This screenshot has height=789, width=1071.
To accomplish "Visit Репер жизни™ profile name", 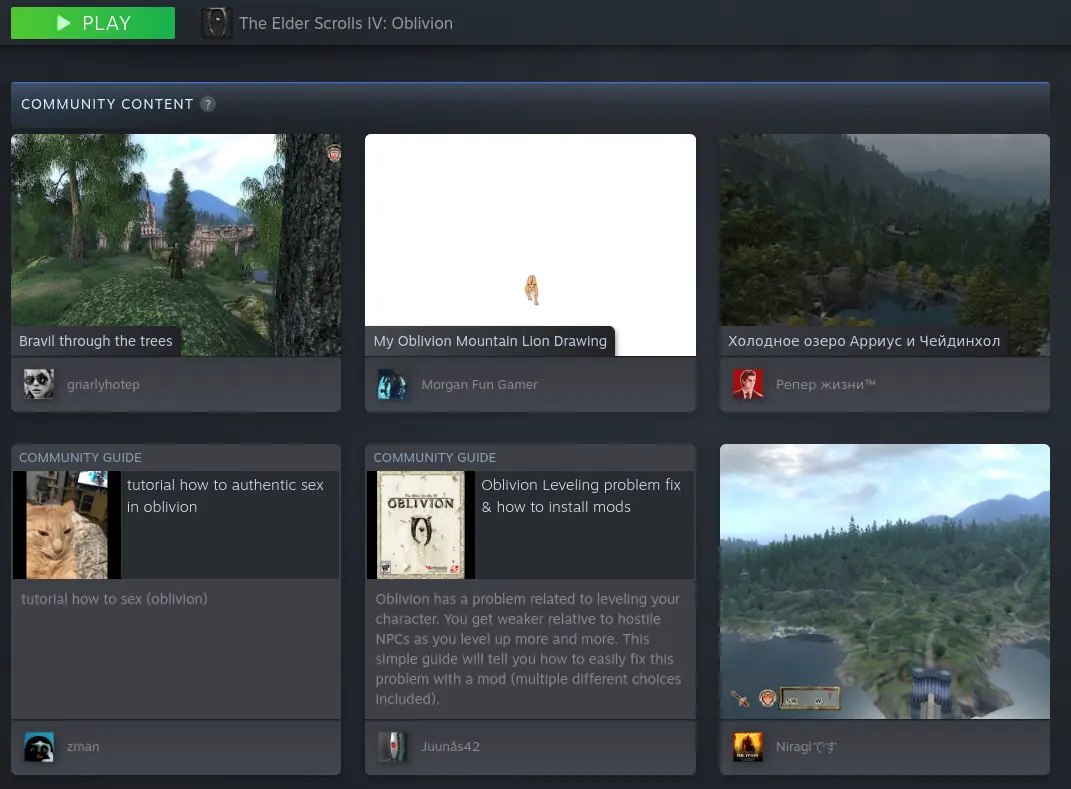I will [826, 385].
